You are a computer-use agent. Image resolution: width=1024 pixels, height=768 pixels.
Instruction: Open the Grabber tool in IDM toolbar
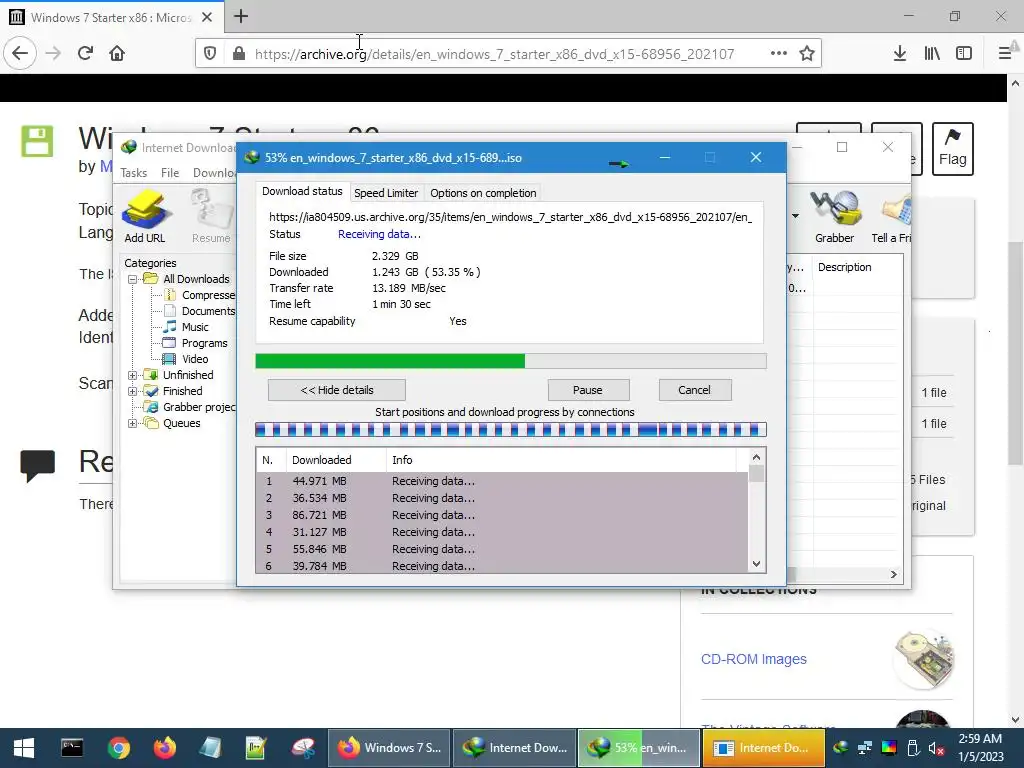(x=834, y=216)
